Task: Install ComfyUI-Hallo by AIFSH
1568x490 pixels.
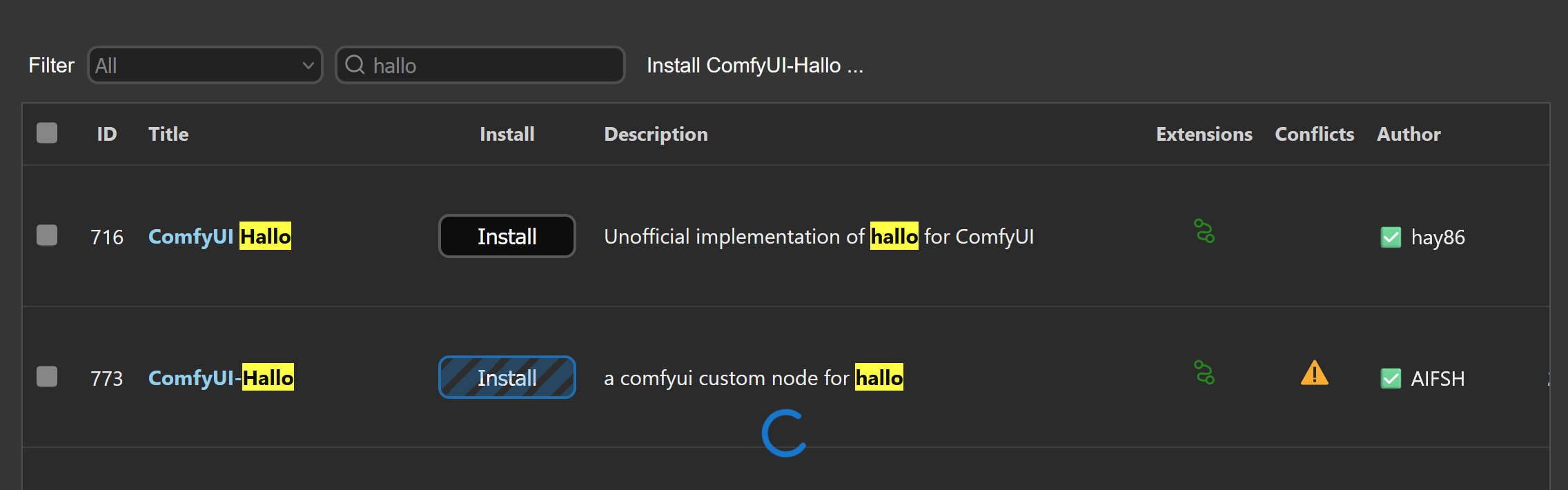Action: tap(507, 378)
